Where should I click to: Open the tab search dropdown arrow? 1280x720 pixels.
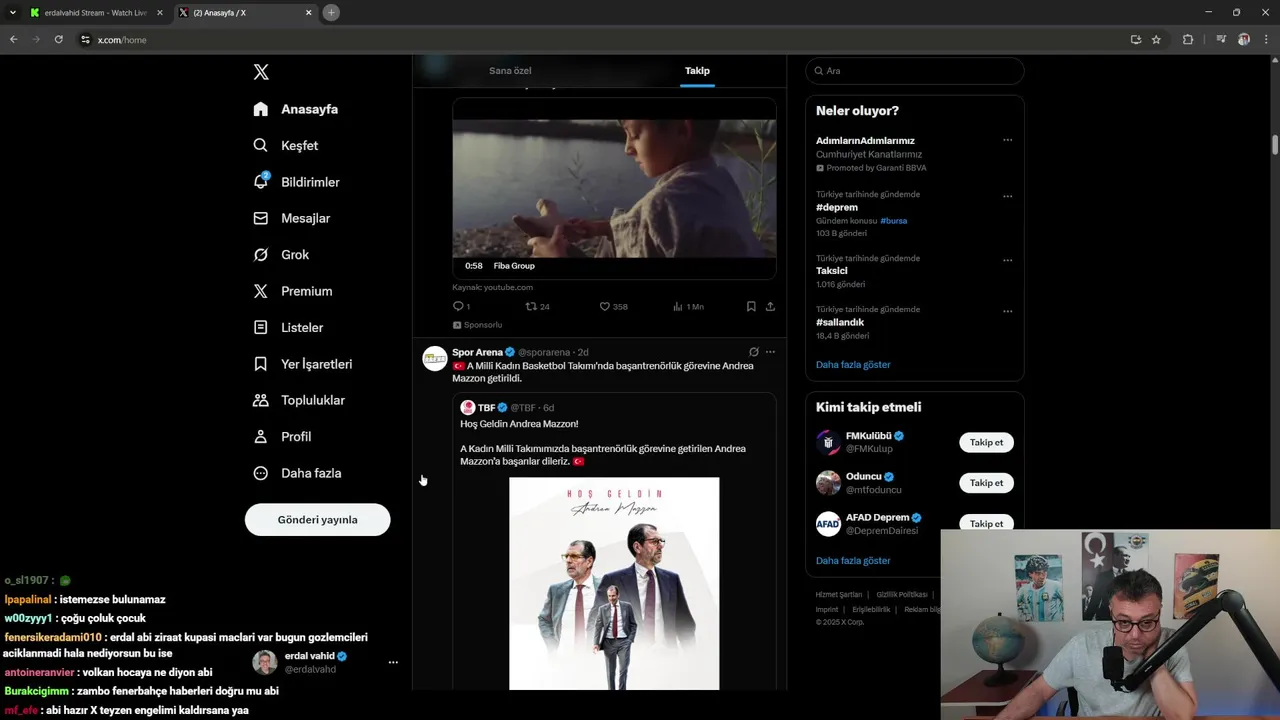[x=12, y=12]
